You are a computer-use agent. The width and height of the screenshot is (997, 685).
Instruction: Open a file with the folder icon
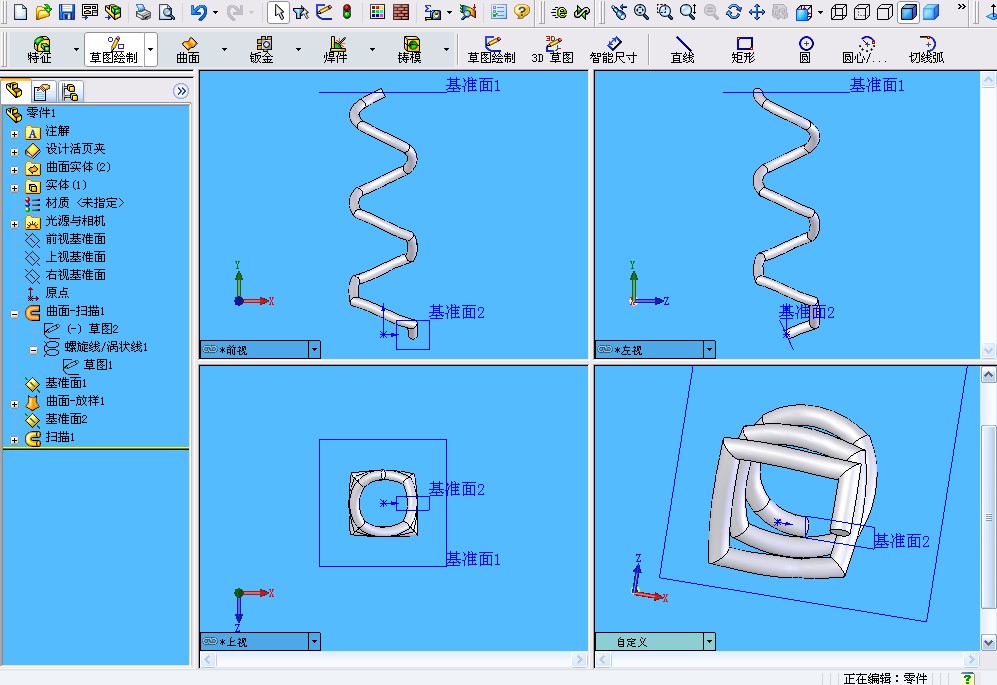43,11
